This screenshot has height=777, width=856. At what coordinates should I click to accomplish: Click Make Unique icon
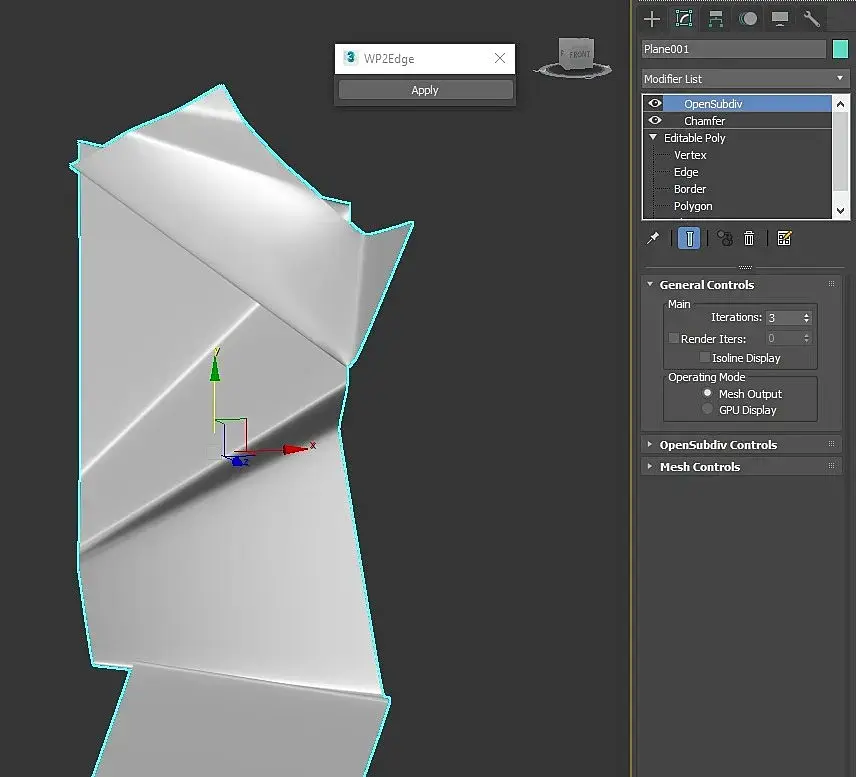[x=724, y=239]
